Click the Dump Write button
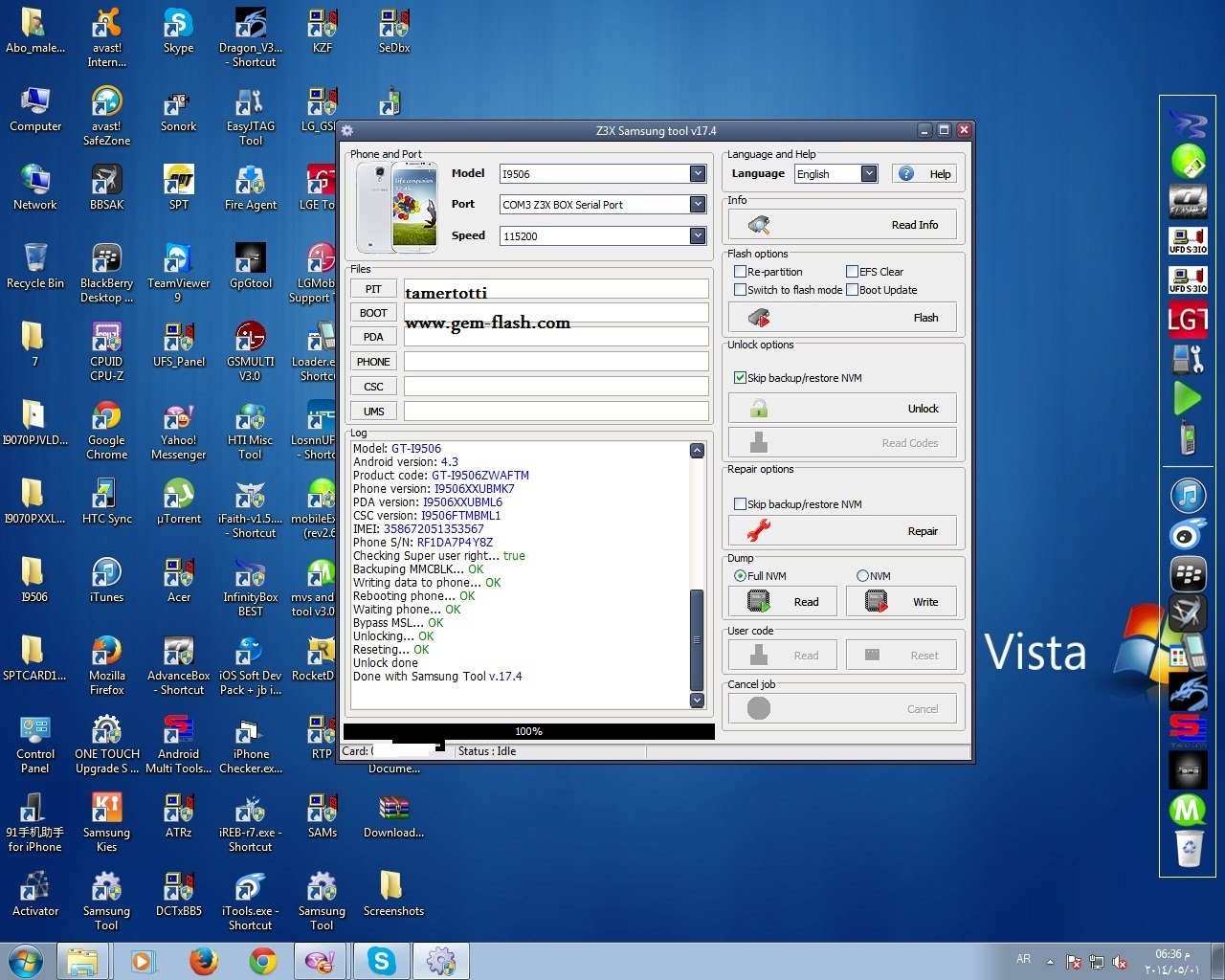The height and width of the screenshot is (980, 1225). pos(902,602)
